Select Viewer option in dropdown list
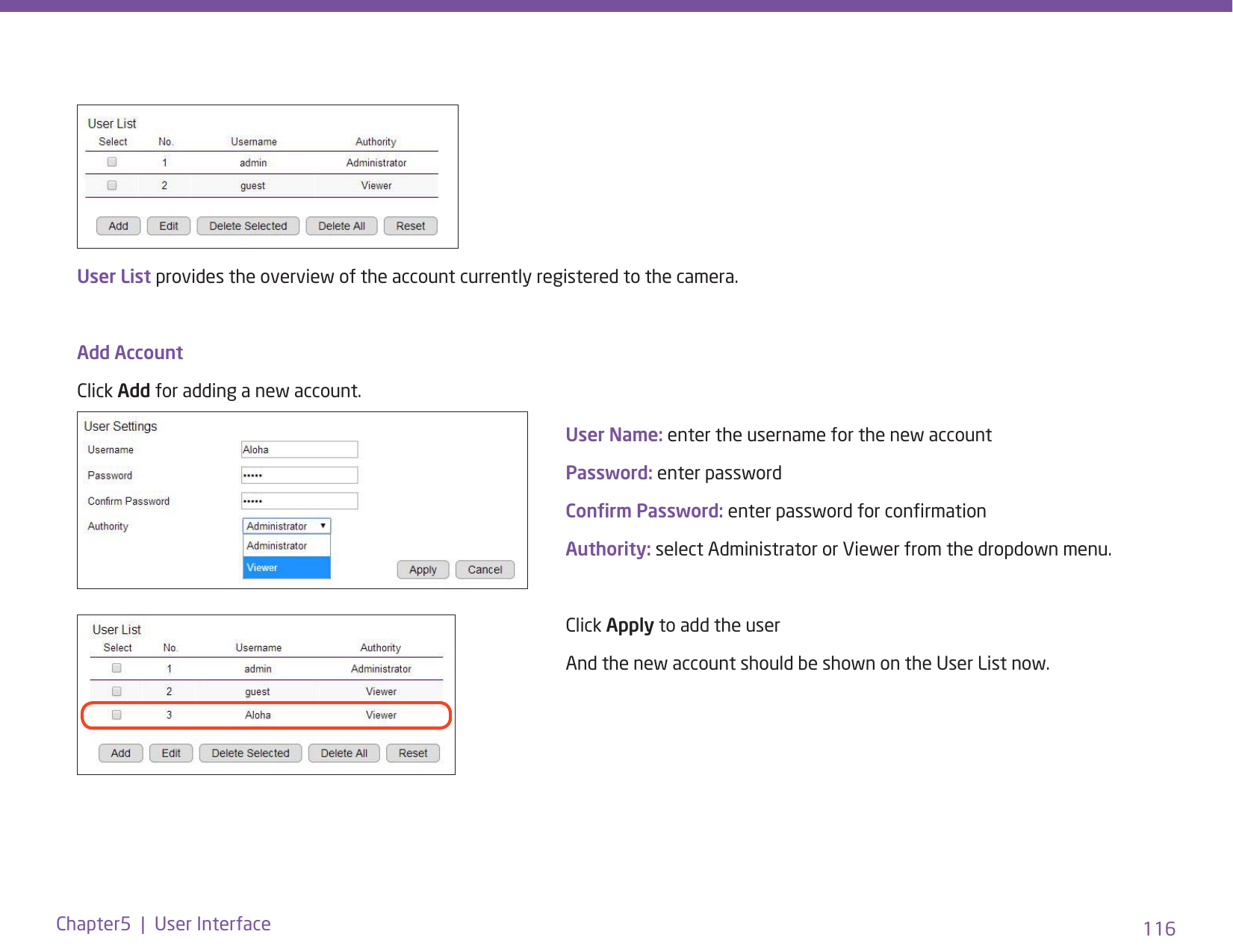Image resolution: width=1233 pixels, height=952 pixels. click(287, 567)
